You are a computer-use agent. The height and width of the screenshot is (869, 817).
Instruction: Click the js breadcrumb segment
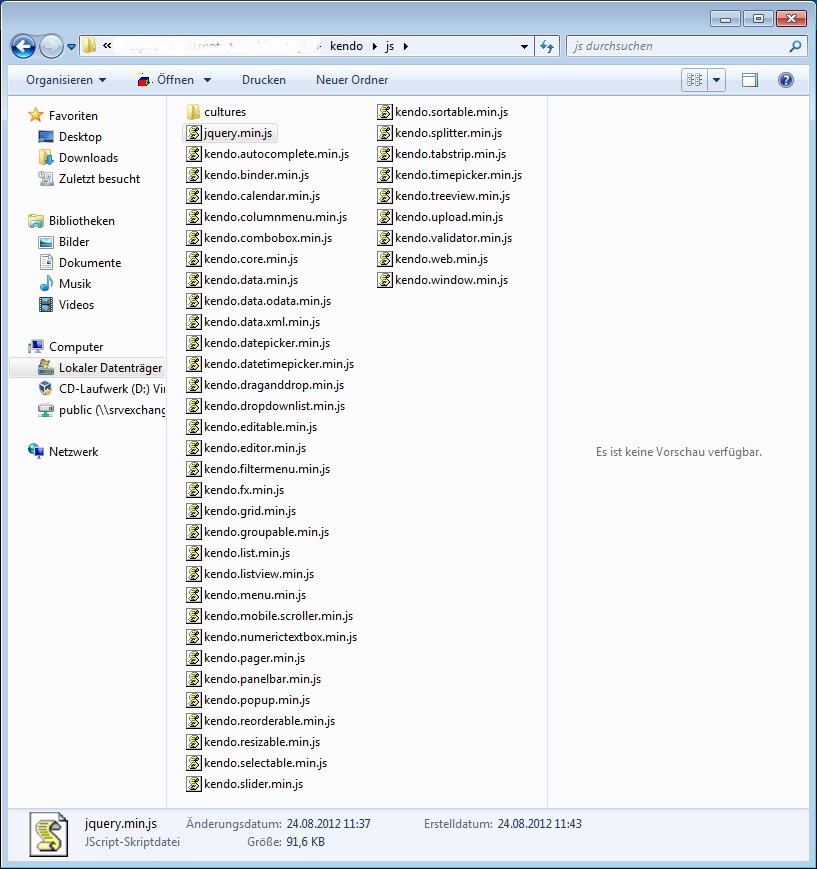point(390,46)
